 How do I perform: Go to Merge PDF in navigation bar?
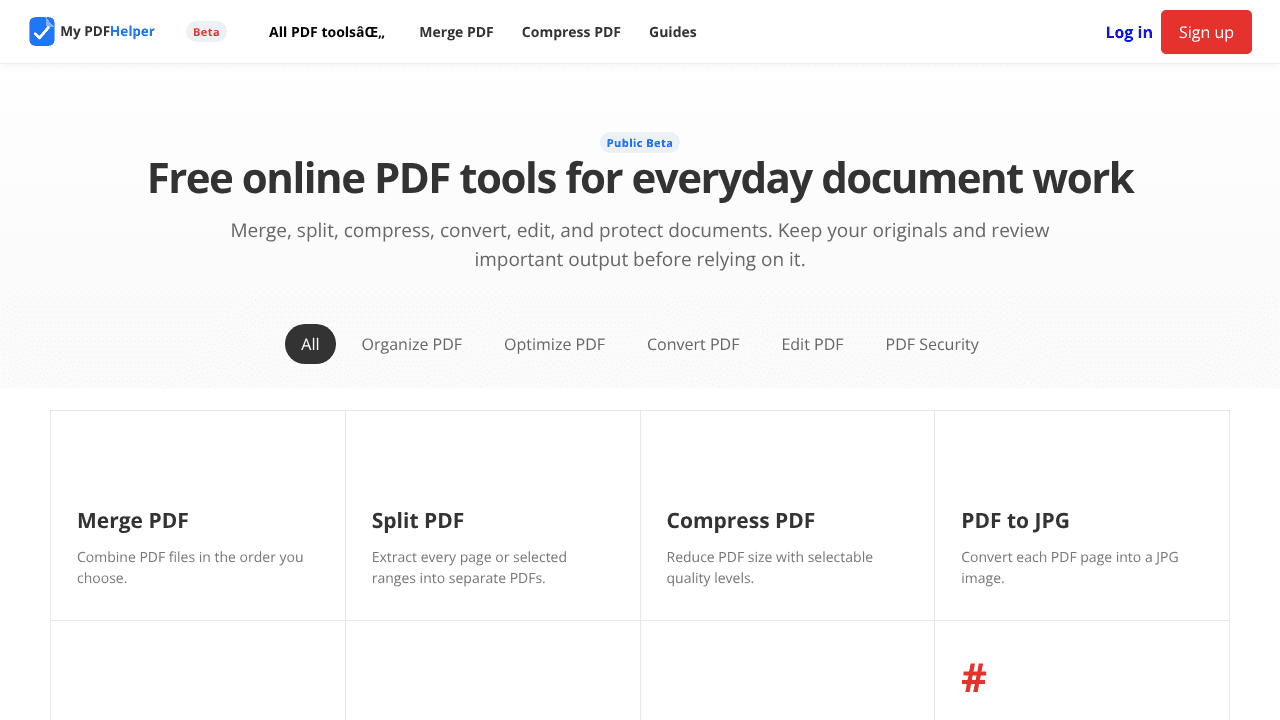[x=456, y=32]
